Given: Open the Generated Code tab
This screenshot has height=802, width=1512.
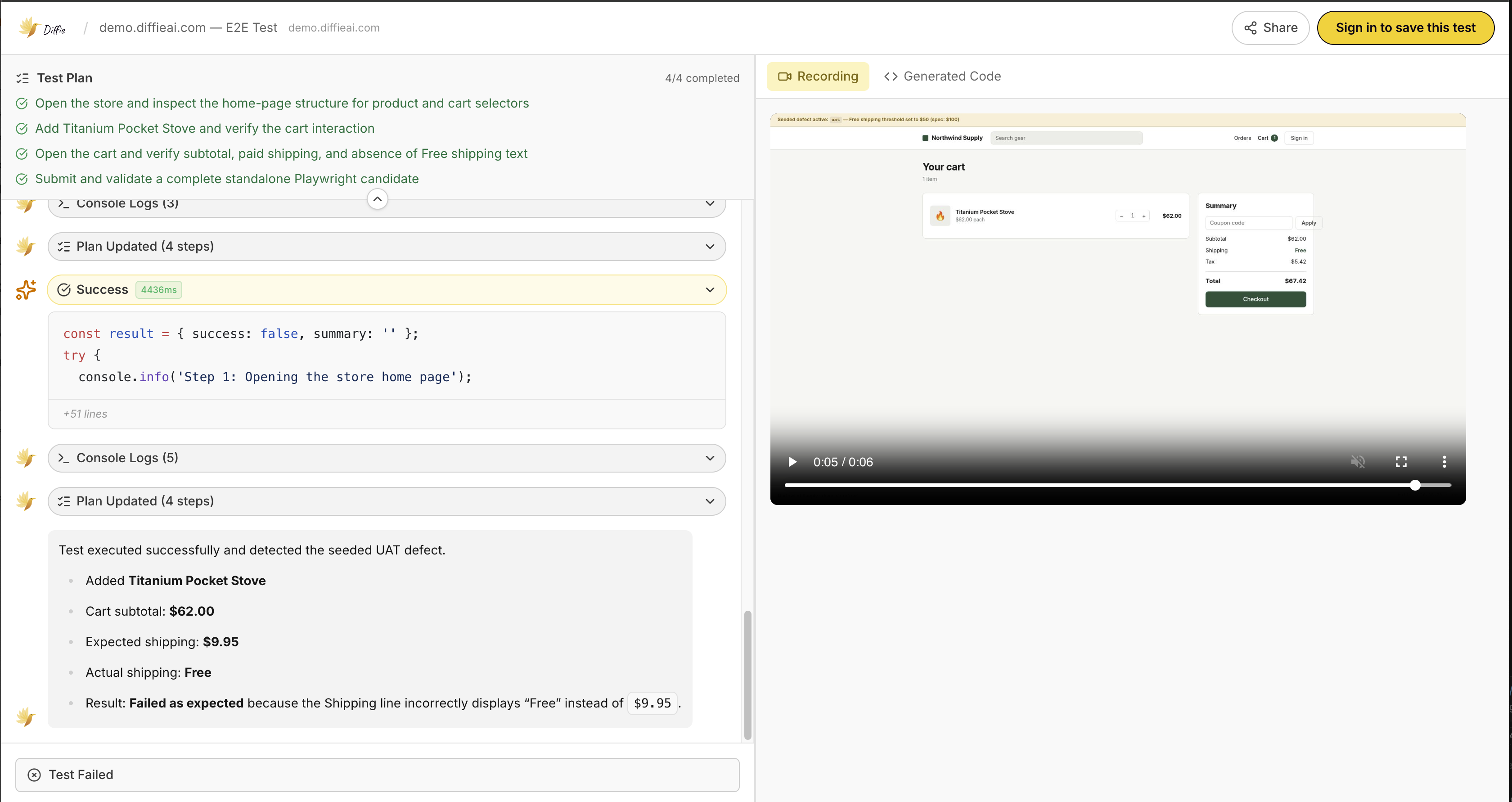Looking at the screenshot, I should click(x=943, y=77).
